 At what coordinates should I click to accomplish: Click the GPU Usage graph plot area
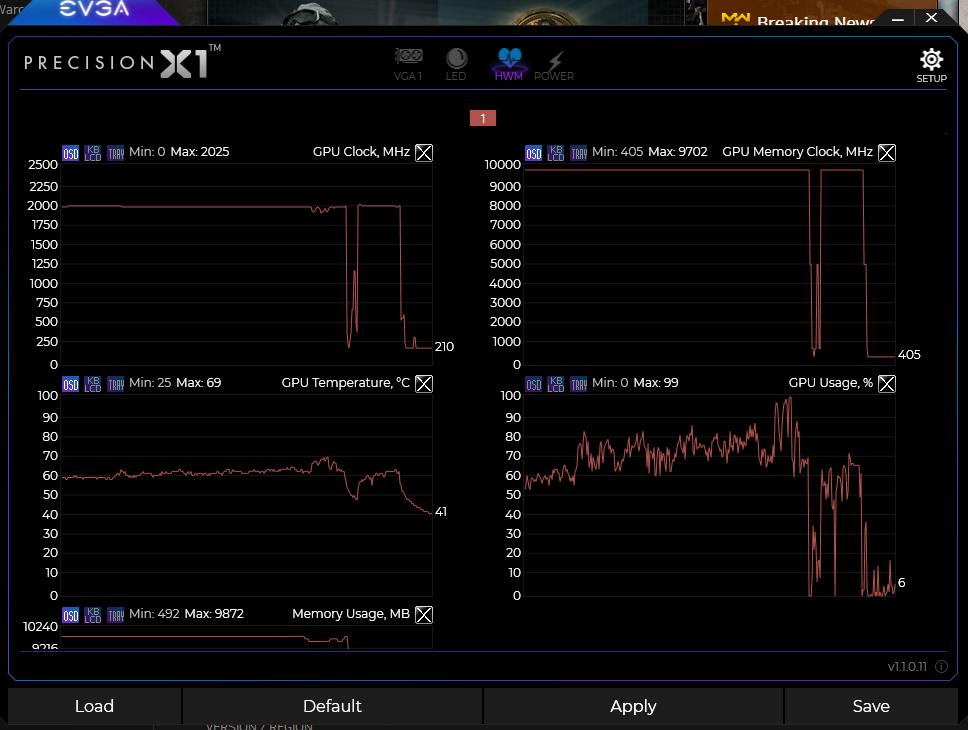tap(710, 495)
